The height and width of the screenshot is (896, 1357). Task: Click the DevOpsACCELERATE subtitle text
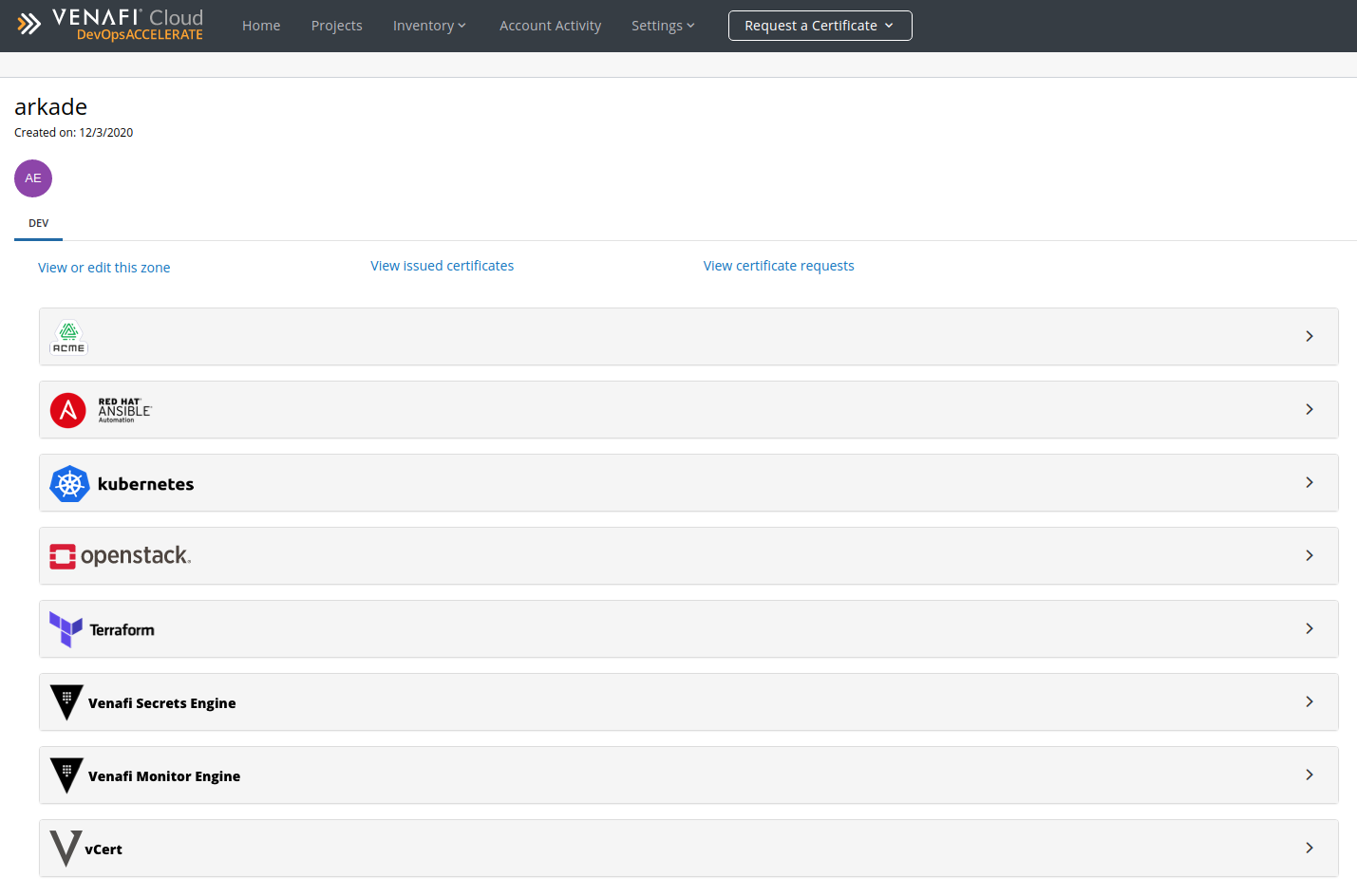(x=140, y=35)
